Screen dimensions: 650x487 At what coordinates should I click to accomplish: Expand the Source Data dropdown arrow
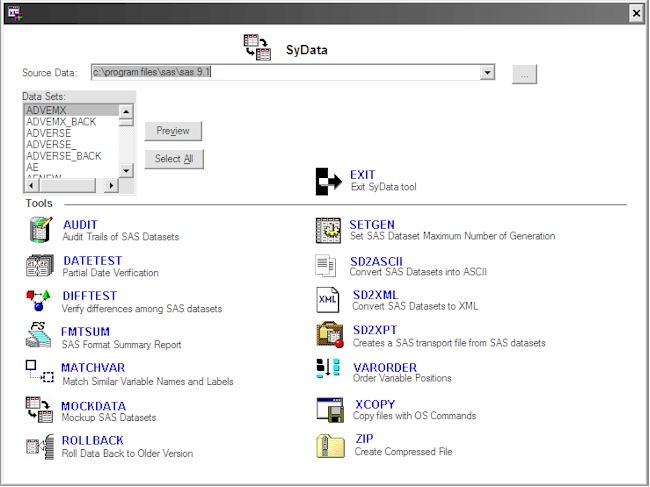click(488, 73)
